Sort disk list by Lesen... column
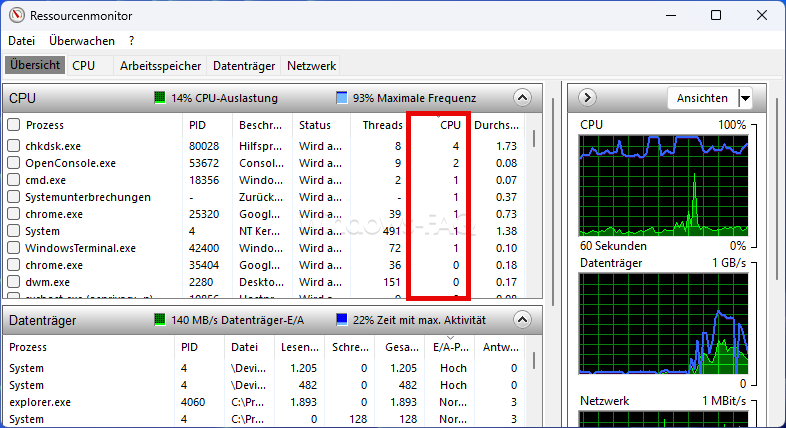Viewport: 786px width, 428px height. pyautogui.click(x=300, y=347)
